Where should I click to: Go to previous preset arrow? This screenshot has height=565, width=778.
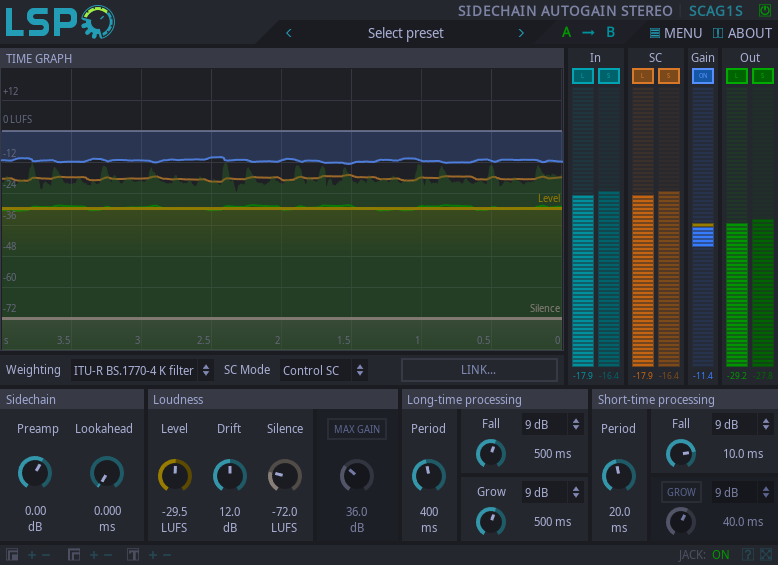pos(289,33)
